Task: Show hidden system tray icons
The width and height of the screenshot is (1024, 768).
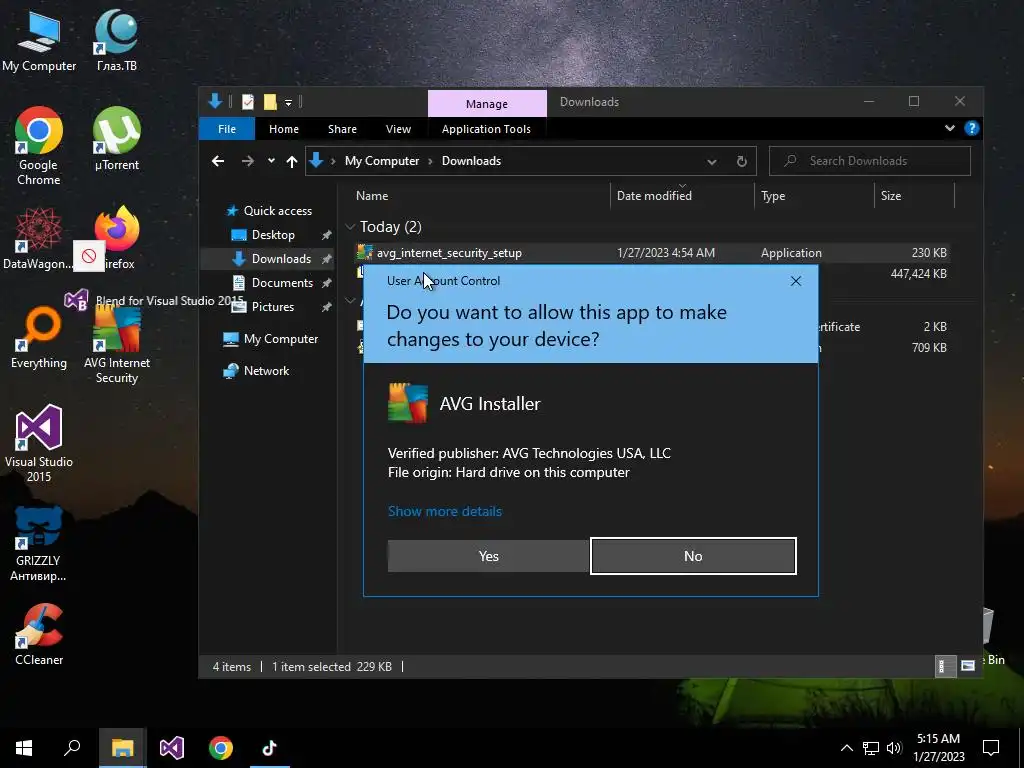Action: point(846,748)
